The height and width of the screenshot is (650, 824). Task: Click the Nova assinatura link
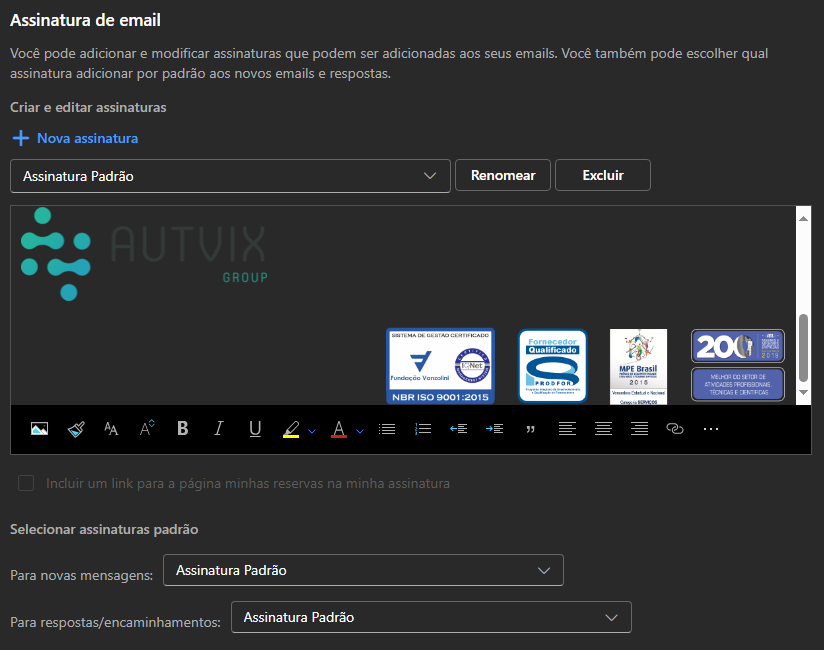[87, 138]
